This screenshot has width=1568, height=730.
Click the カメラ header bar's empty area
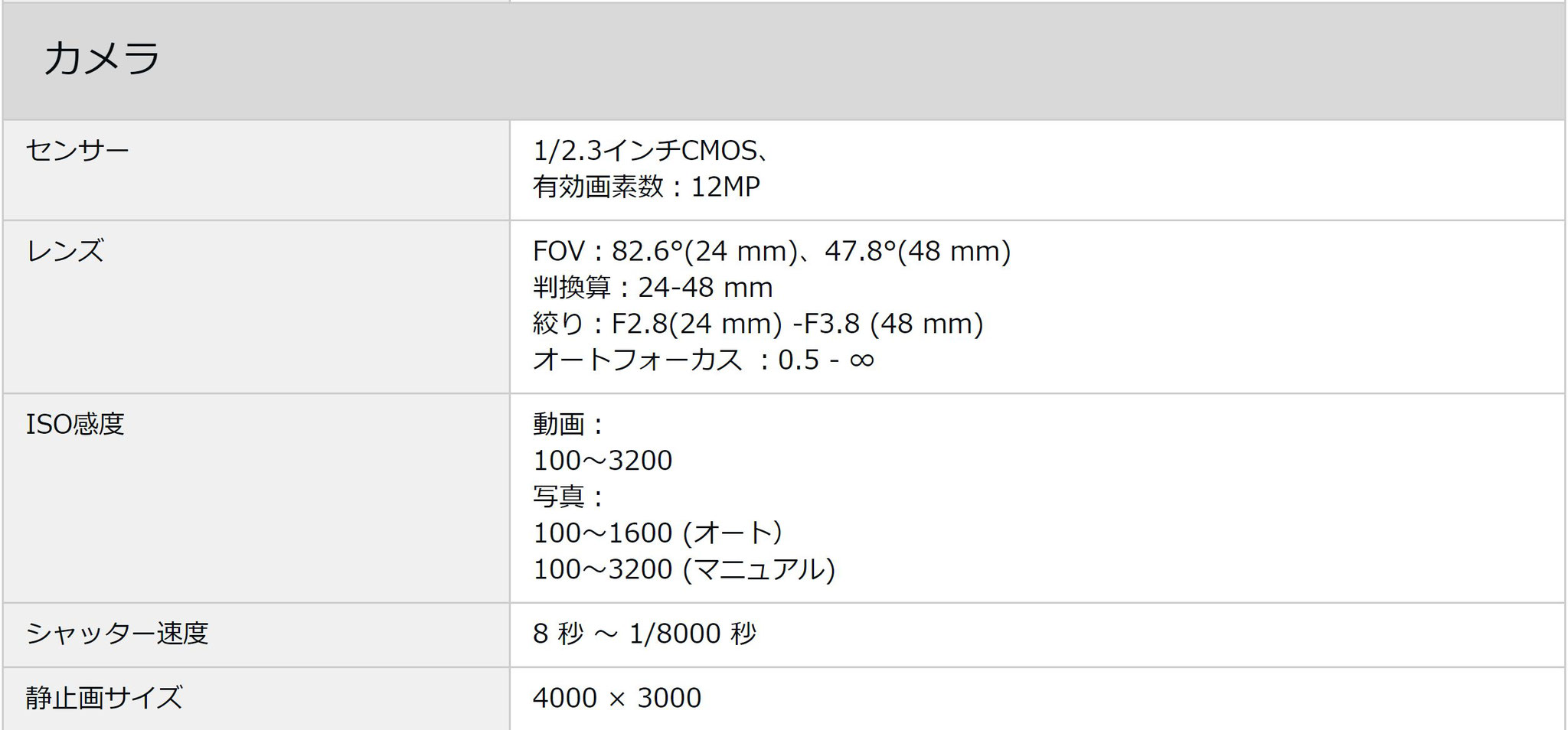click(x=919, y=60)
